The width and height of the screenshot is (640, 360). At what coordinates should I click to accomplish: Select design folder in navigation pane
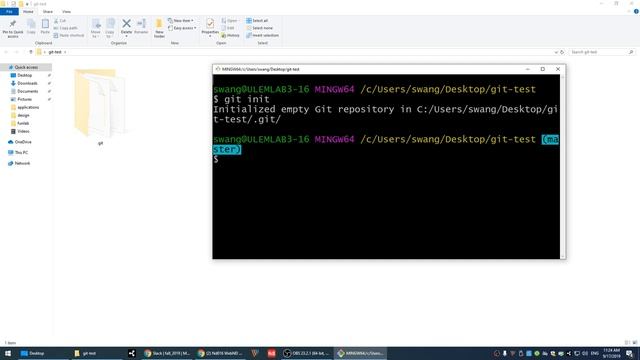coord(23,116)
